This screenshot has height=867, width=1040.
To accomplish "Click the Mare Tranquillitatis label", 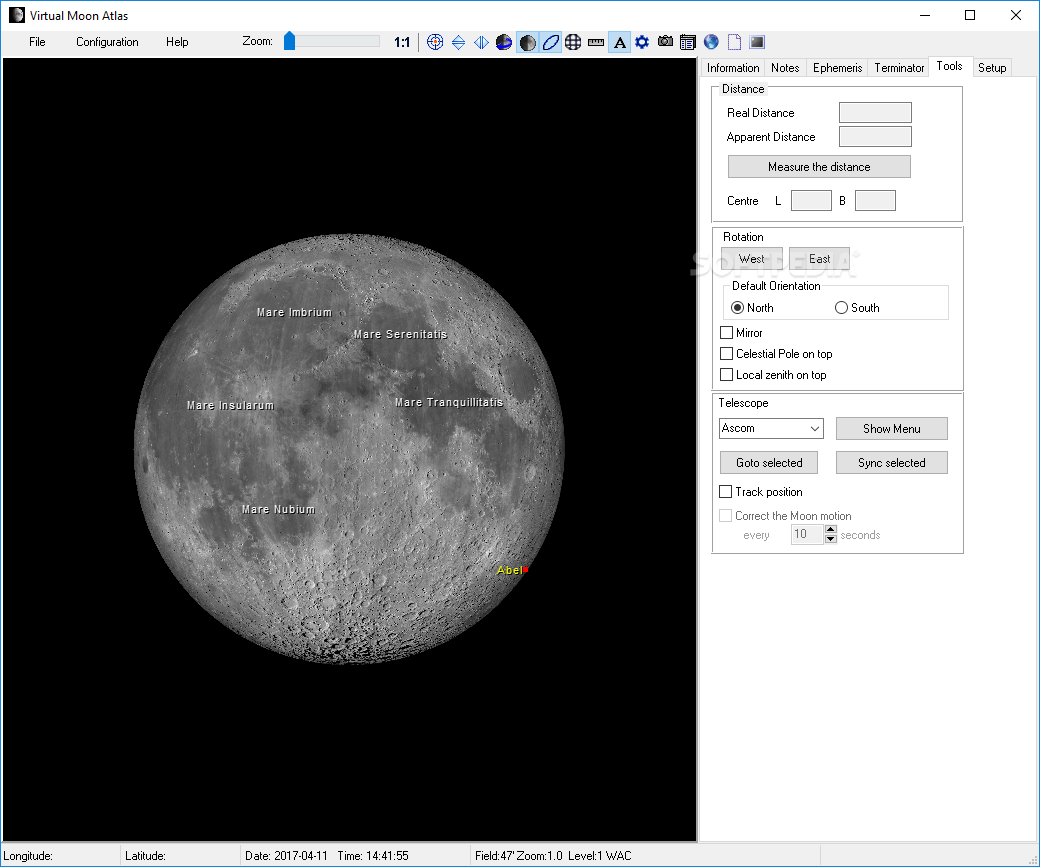I will click(449, 403).
